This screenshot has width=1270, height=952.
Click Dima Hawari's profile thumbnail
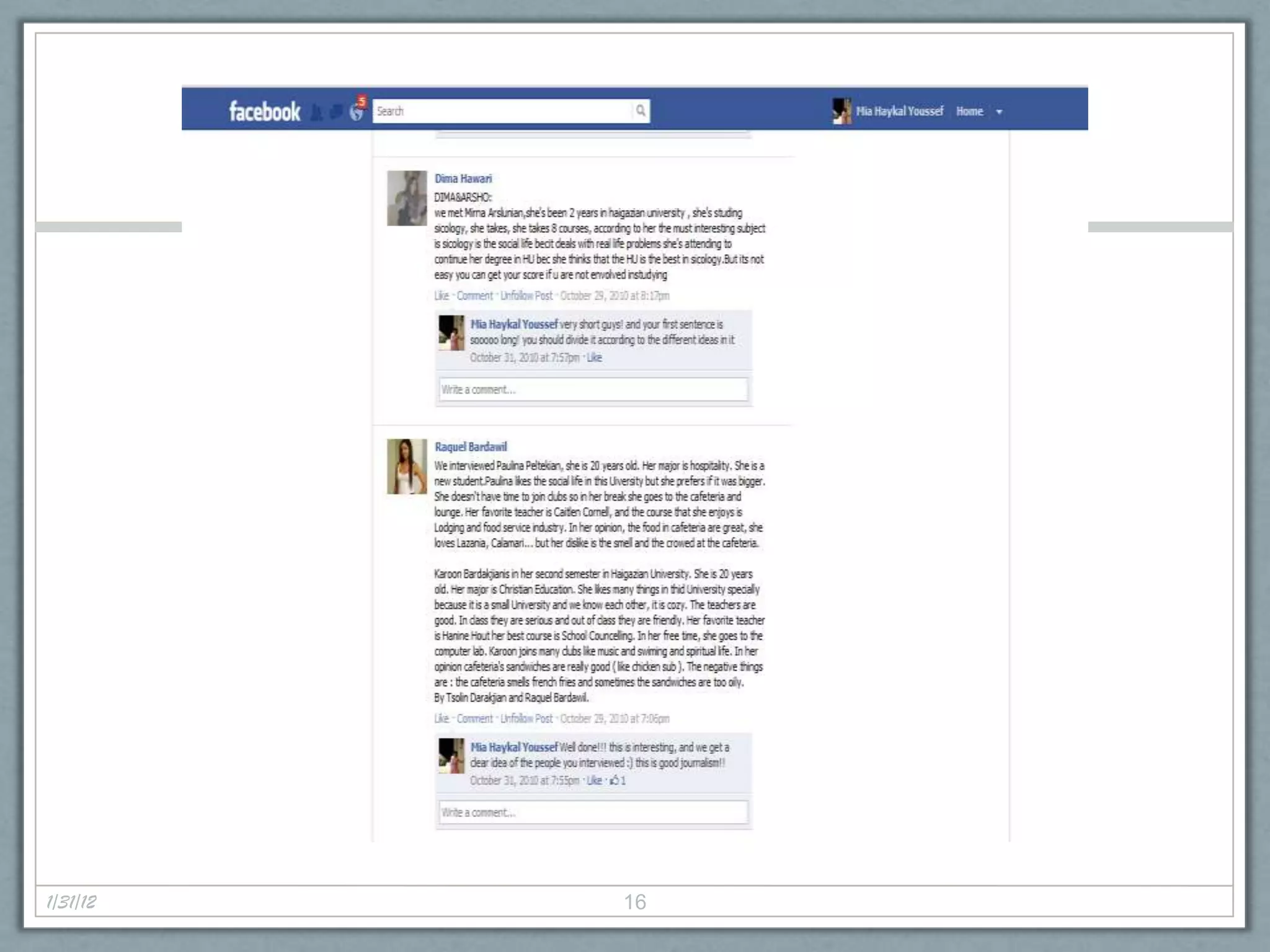coord(407,198)
